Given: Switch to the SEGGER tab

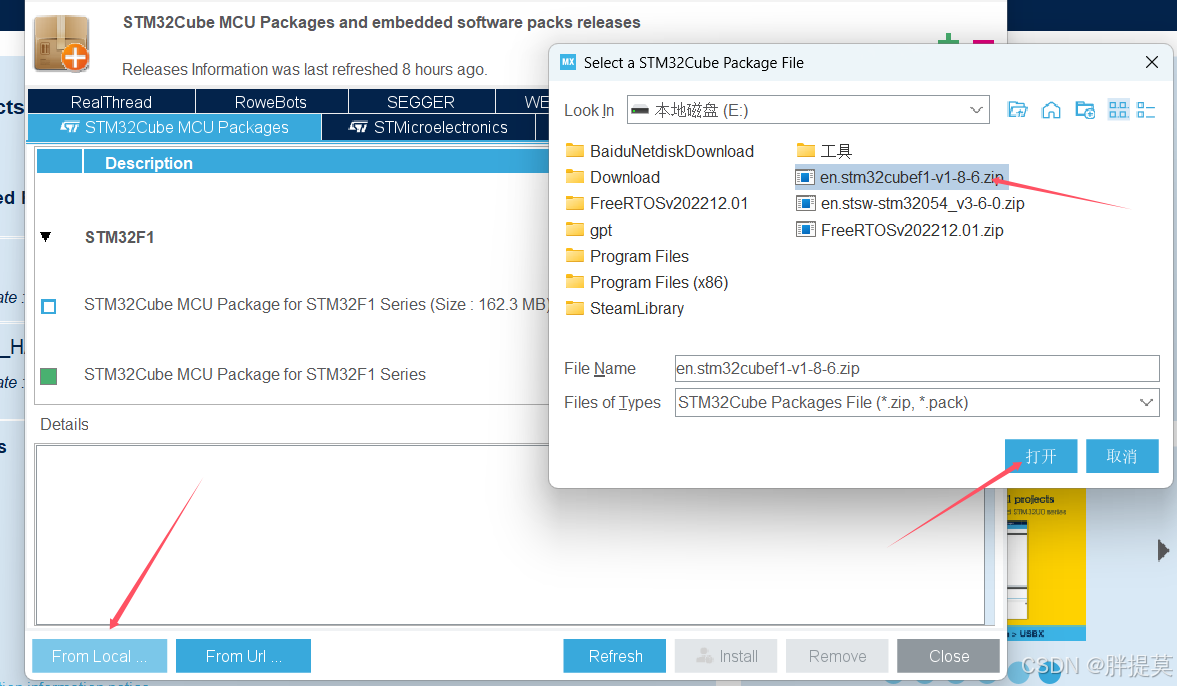Looking at the screenshot, I should (x=421, y=101).
